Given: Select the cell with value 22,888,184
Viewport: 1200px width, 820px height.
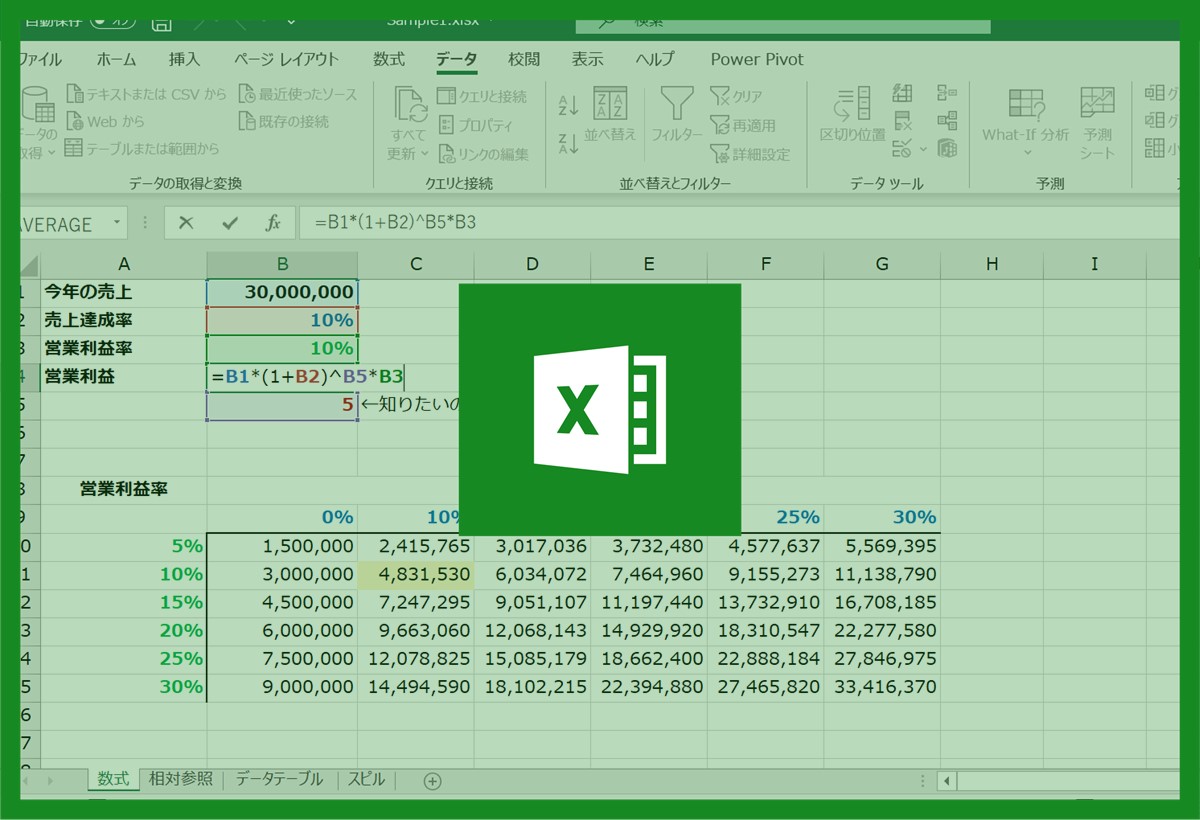Looking at the screenshot, I should (x=766, y=659).
